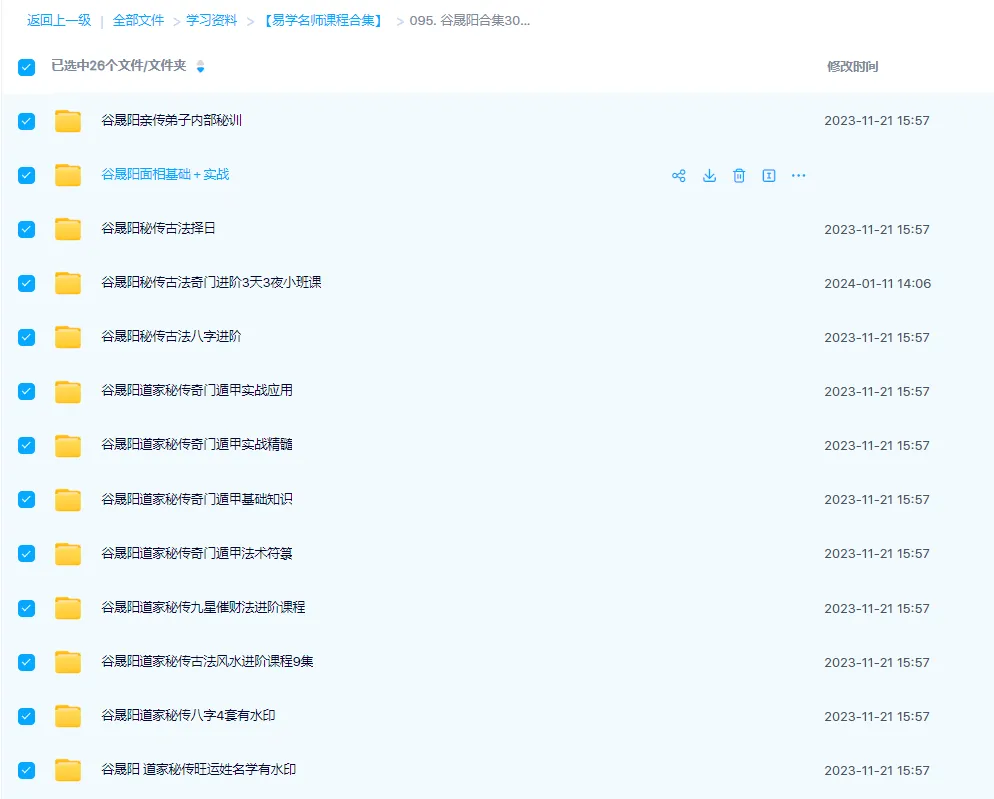Viewport: 994px width, 799px height.
Task: Uncheck 谷晟阳道家秘传奇门遁甲法术符箓 checkbox
Action: pos(27,554)
